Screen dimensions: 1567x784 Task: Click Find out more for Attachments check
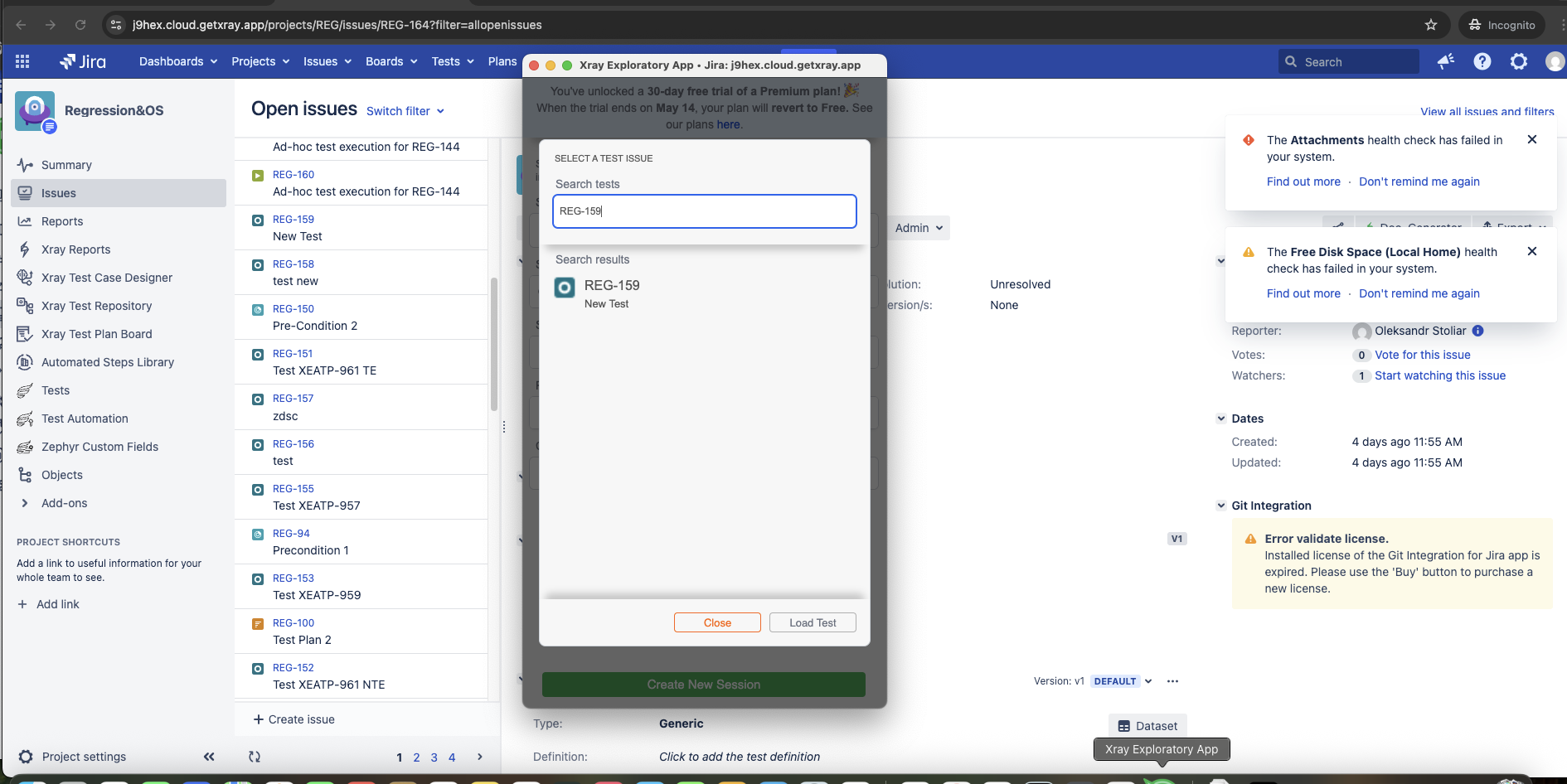1303,181
